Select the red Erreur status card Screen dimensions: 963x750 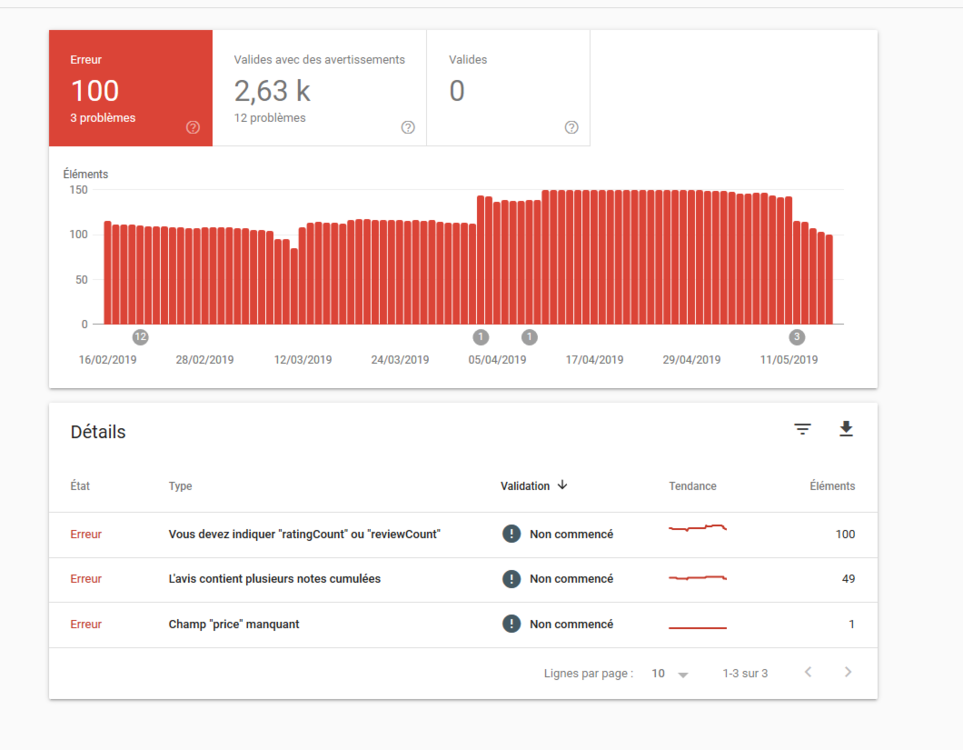click(x=130, y=88)
